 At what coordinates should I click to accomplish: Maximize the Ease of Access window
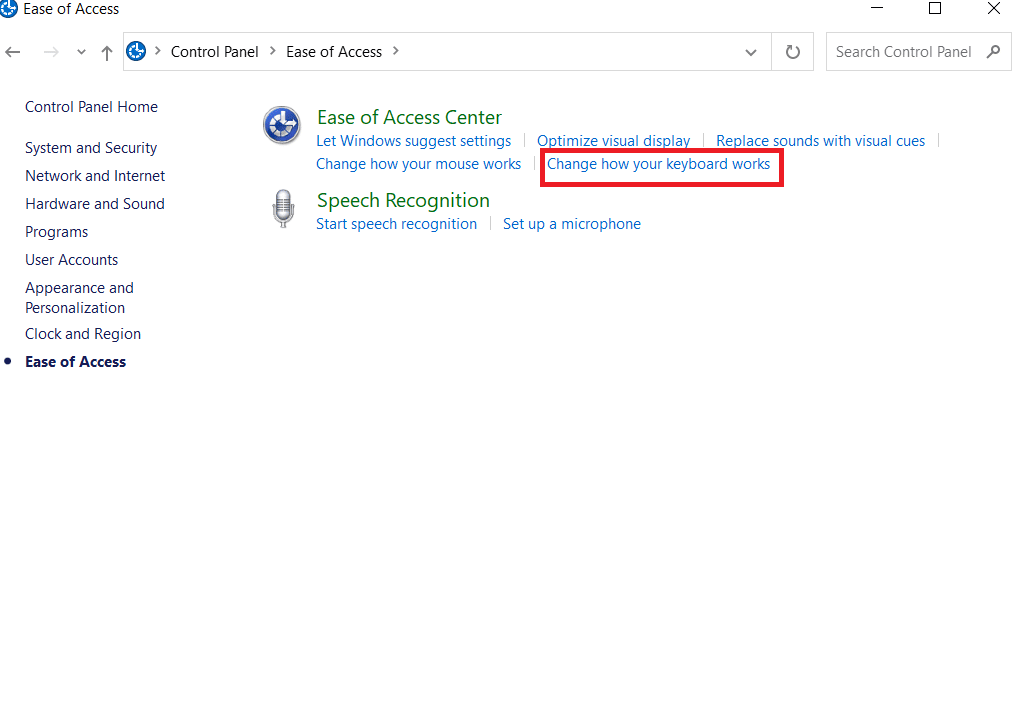click(935, 9)
